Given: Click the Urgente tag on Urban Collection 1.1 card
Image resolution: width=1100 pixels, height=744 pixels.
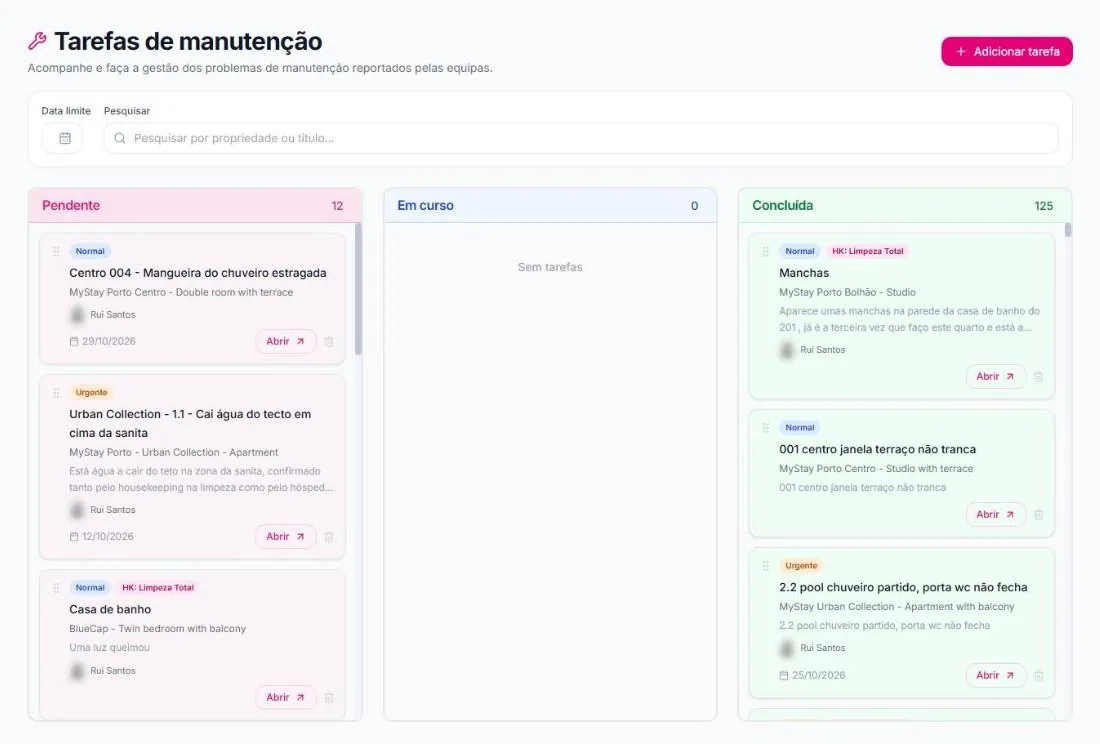Looking at the screenshot, I should coord(91,393).
